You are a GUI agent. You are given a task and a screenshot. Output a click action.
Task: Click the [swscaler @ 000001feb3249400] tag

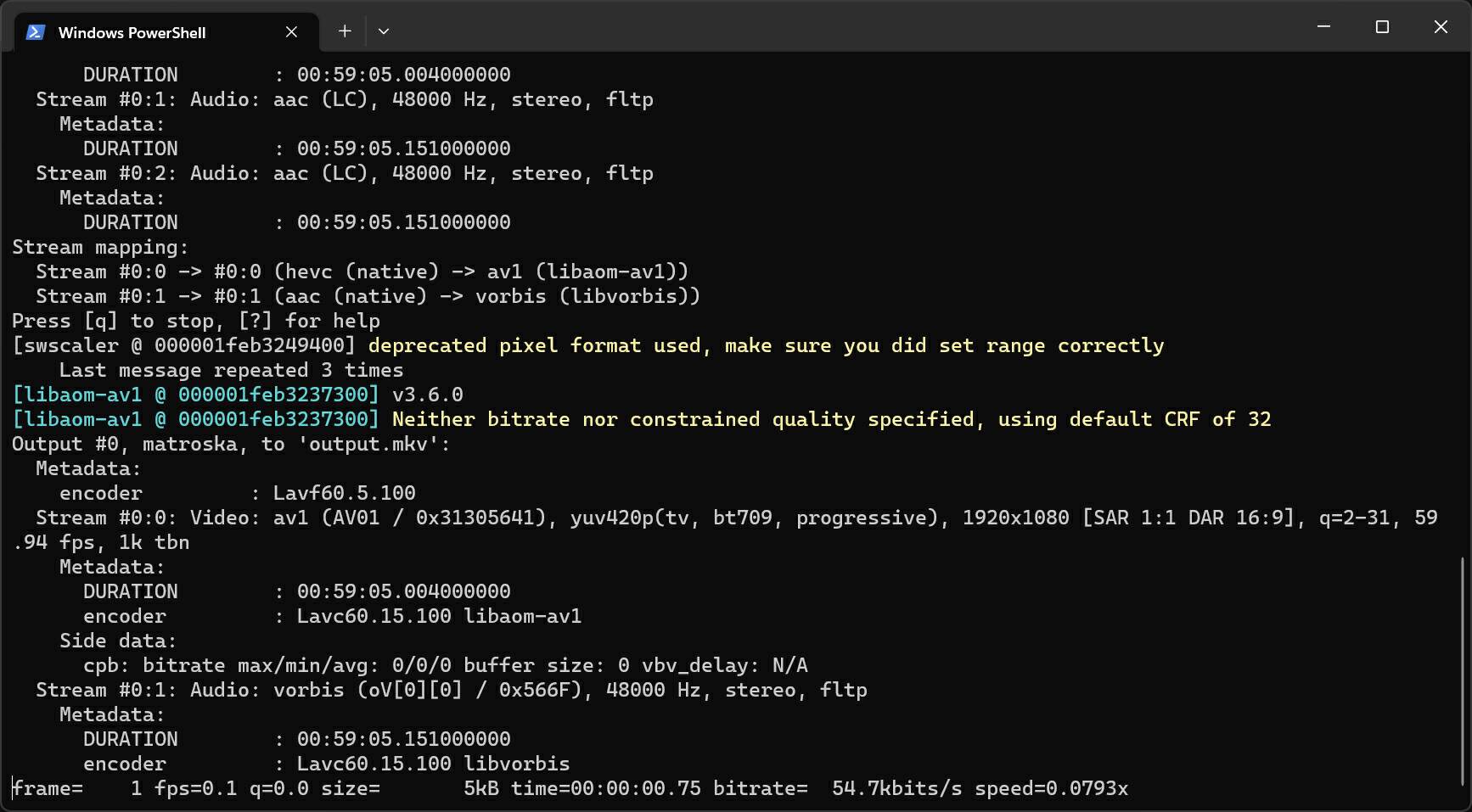183,345
